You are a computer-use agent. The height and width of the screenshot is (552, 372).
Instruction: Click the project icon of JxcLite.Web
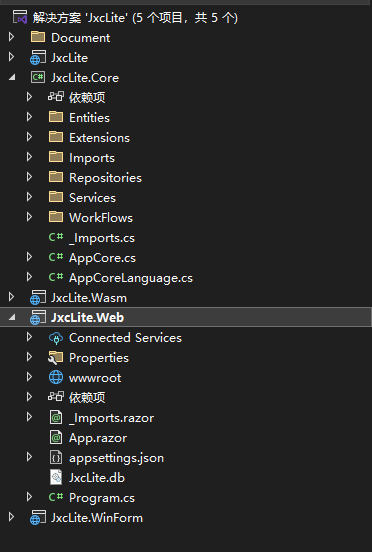click(38, 318)
